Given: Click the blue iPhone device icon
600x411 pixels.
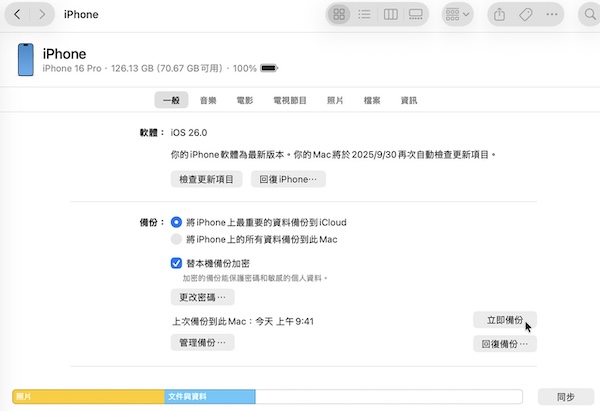Looking at the screenshot, I should (26, 59).
